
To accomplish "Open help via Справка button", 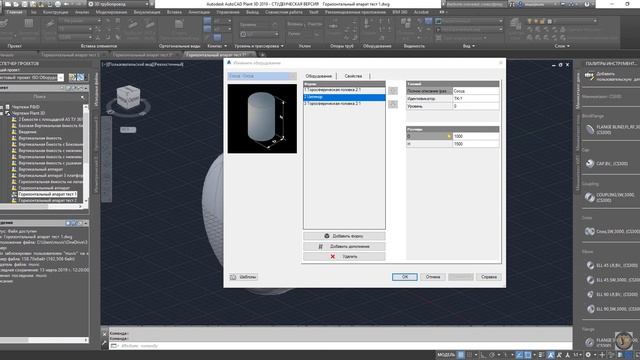I will tap(489, 277).
